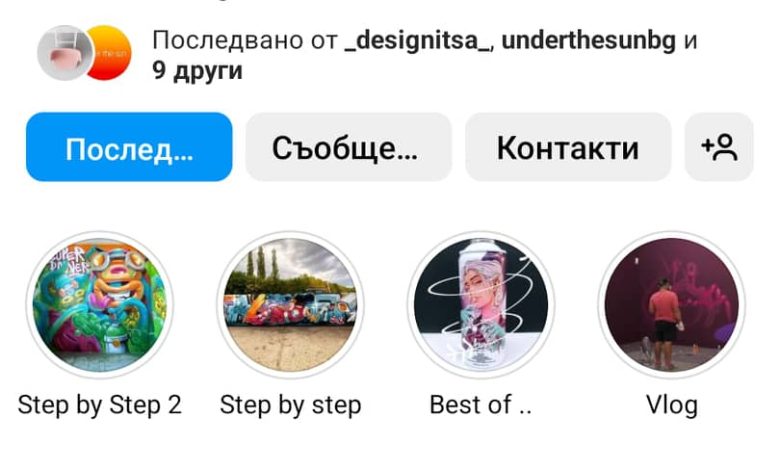The height and width of the screenshot is (470, 780).
Task: Tap the add-person suggestions icon
Action: click(719, 147)
